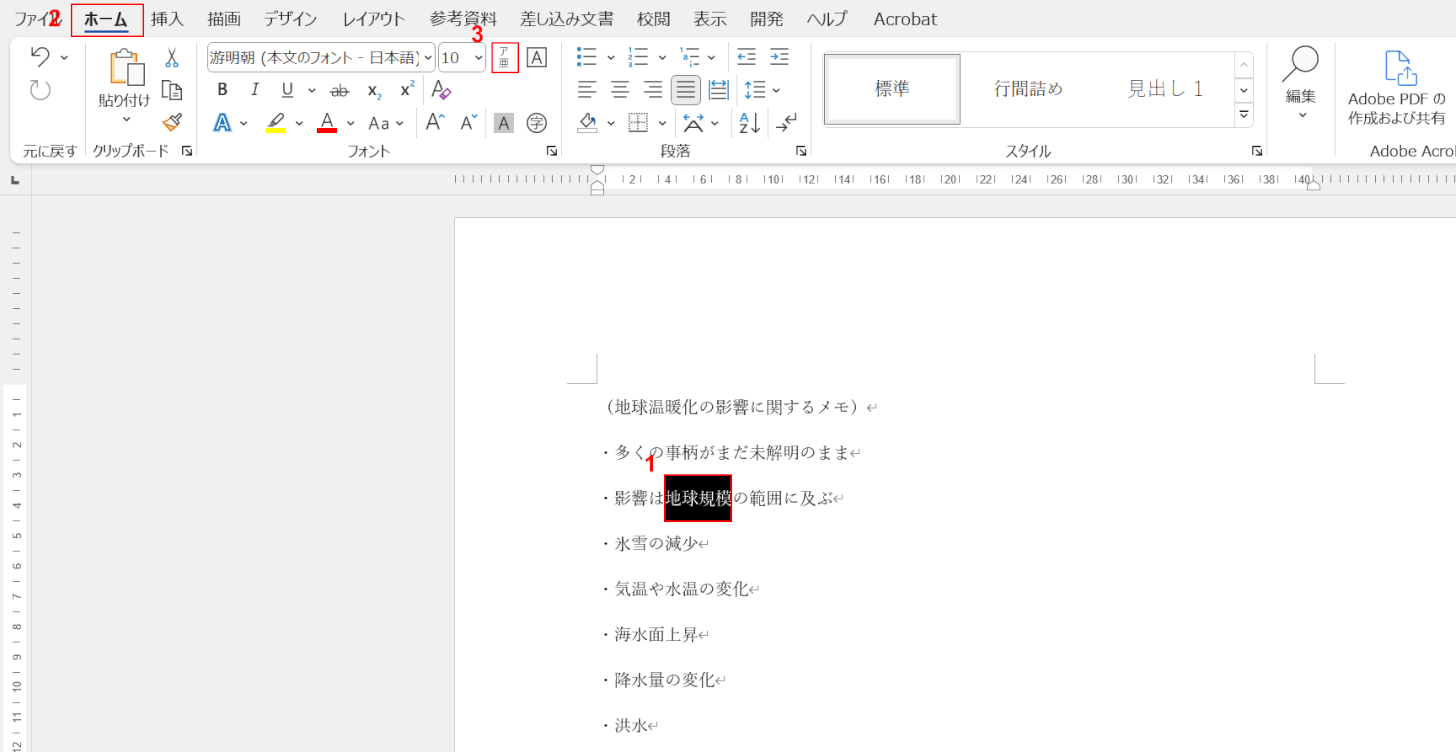Switch to the レイアウト tab
Screen dimensions: 1456x752
(x=373, y=19)
